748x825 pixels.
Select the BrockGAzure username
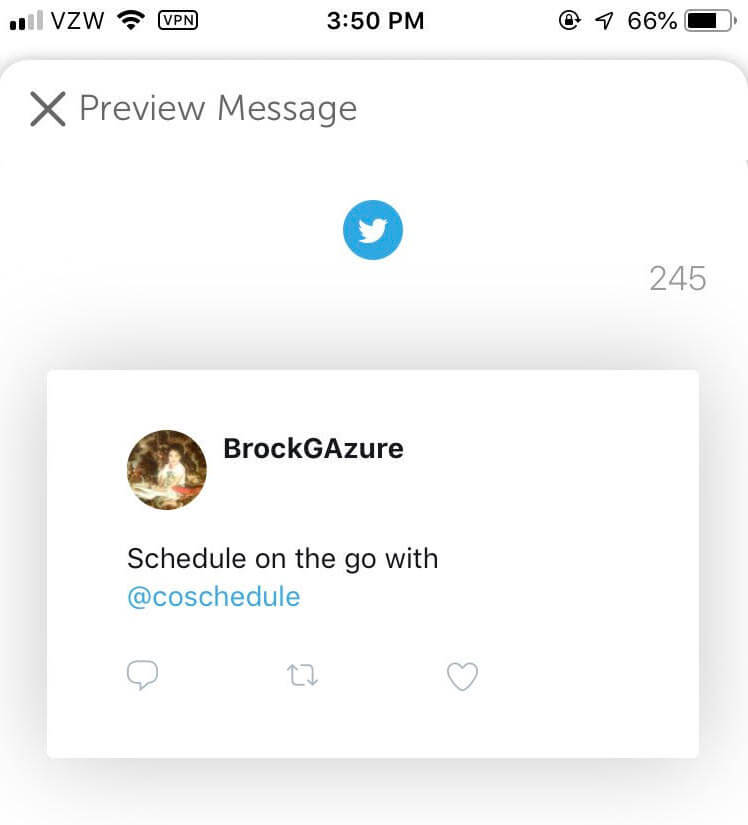point(314,449)
